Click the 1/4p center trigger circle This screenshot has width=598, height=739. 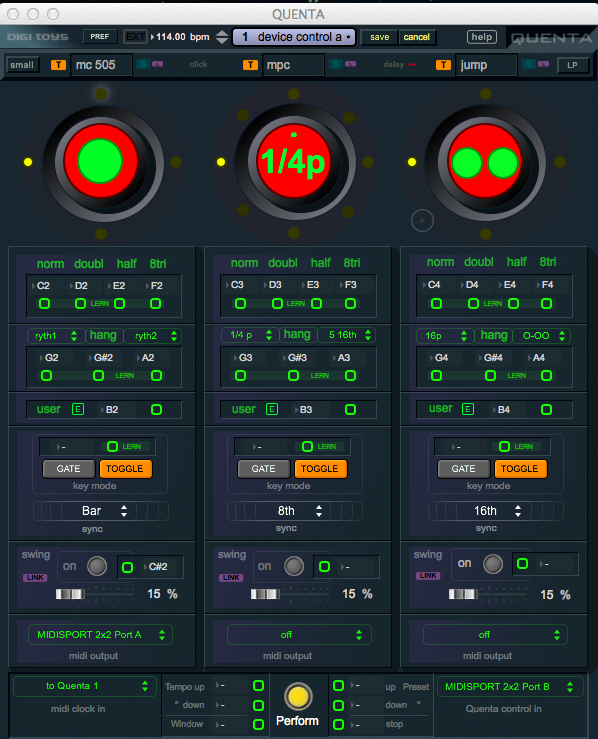pos(294,161)
